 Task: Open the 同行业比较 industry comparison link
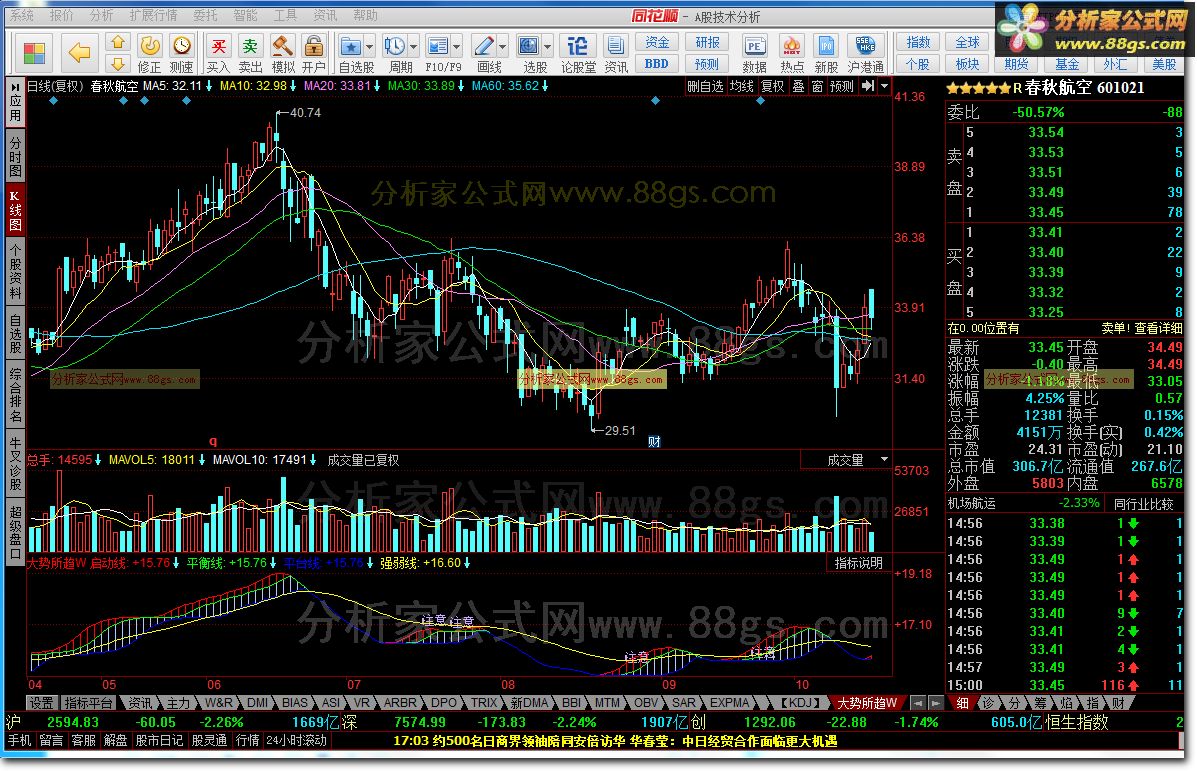(x=1143, y=503)
